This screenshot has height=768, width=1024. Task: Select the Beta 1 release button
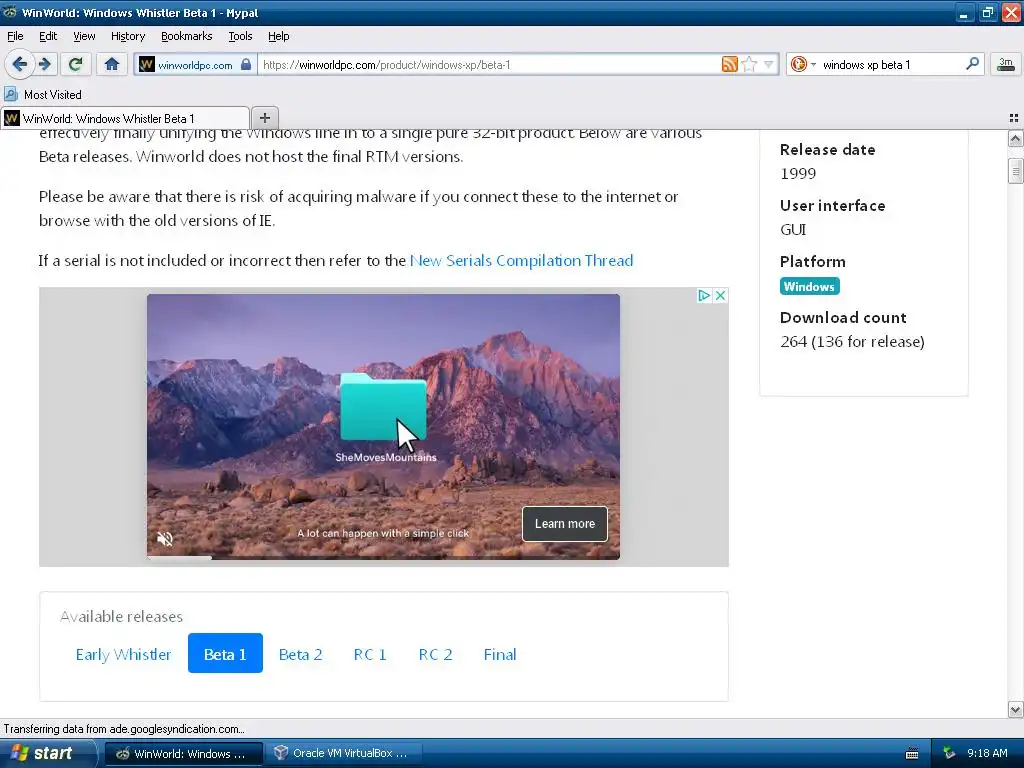coord(225,653)
